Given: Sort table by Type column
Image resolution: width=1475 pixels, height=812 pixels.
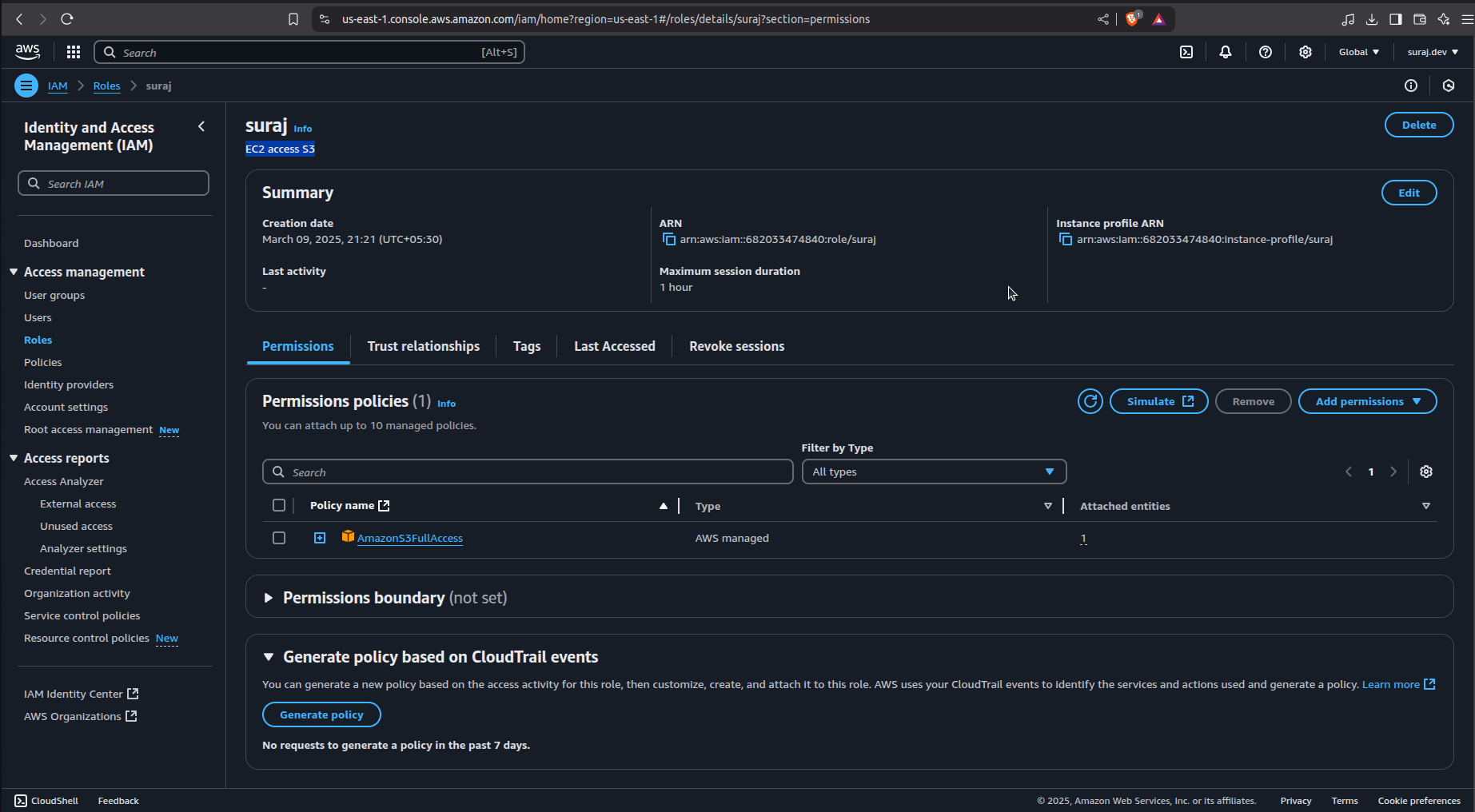Looking at the screenshot, I should 1047,506.
